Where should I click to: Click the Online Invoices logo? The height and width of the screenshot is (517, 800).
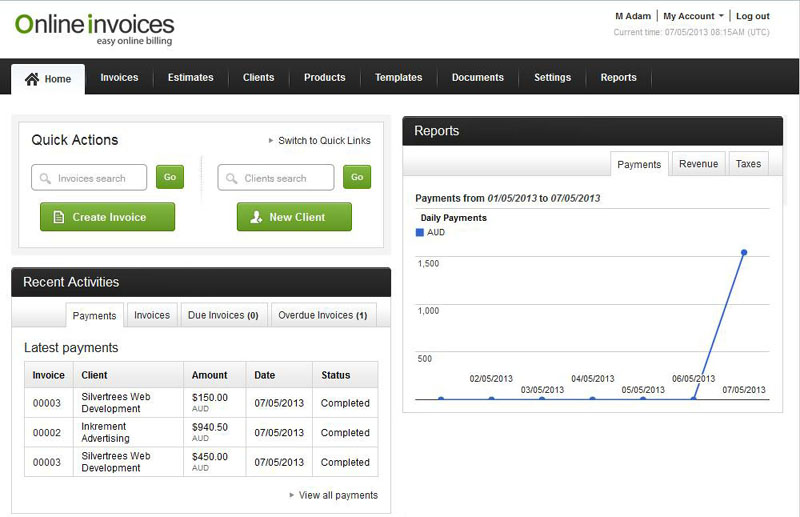click(x=95, y=27)
